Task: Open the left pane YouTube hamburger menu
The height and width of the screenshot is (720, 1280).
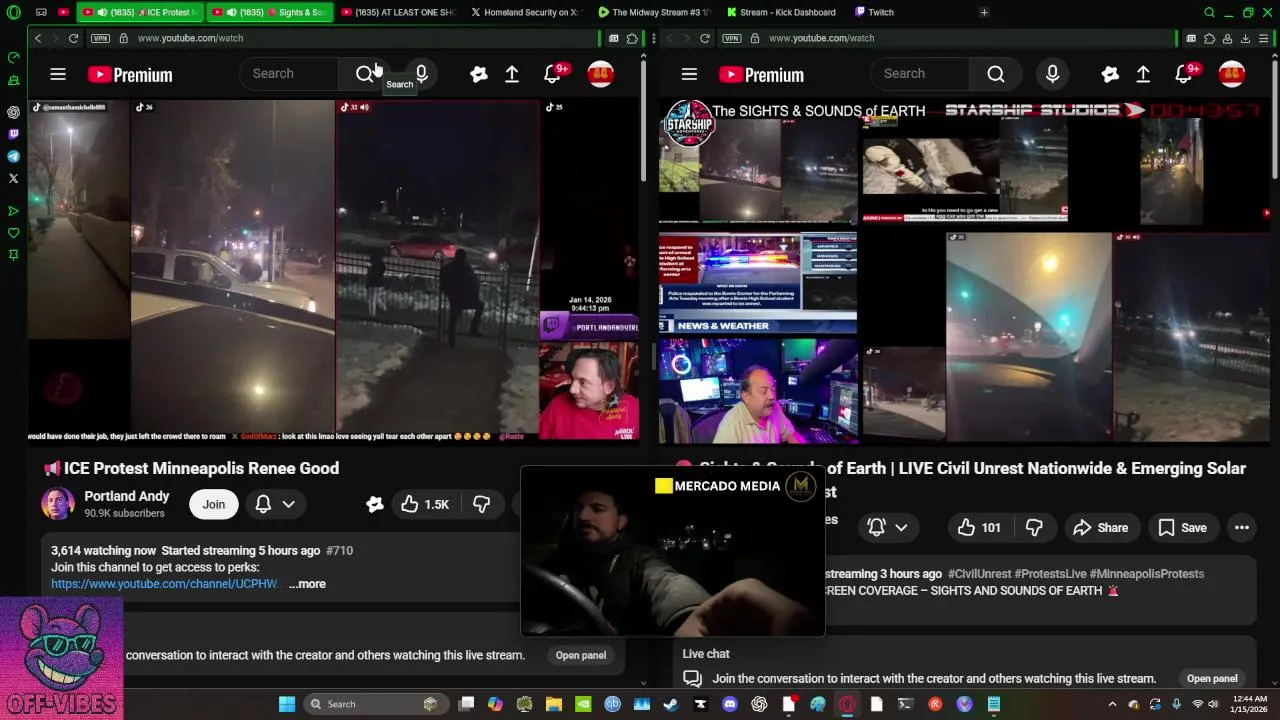Action: [x=58, y=74]
